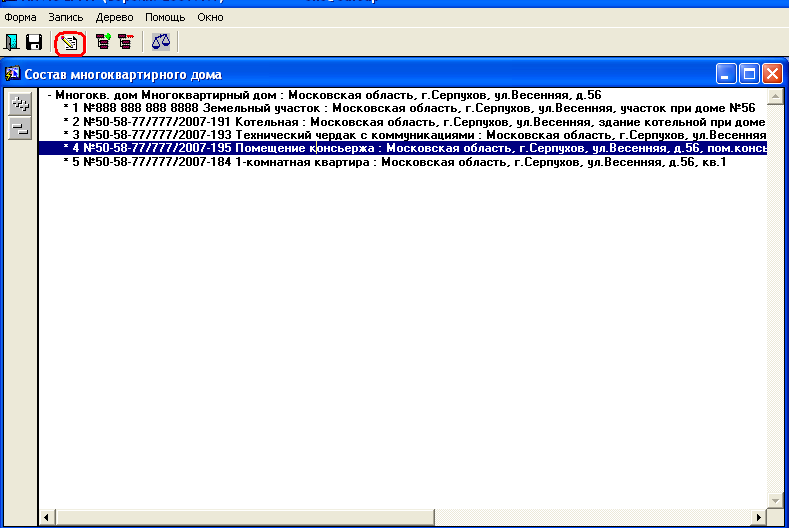Screen dimensions: 789x528
Task: Remove tree node with red minus icon
Action: tap(126, 41)
